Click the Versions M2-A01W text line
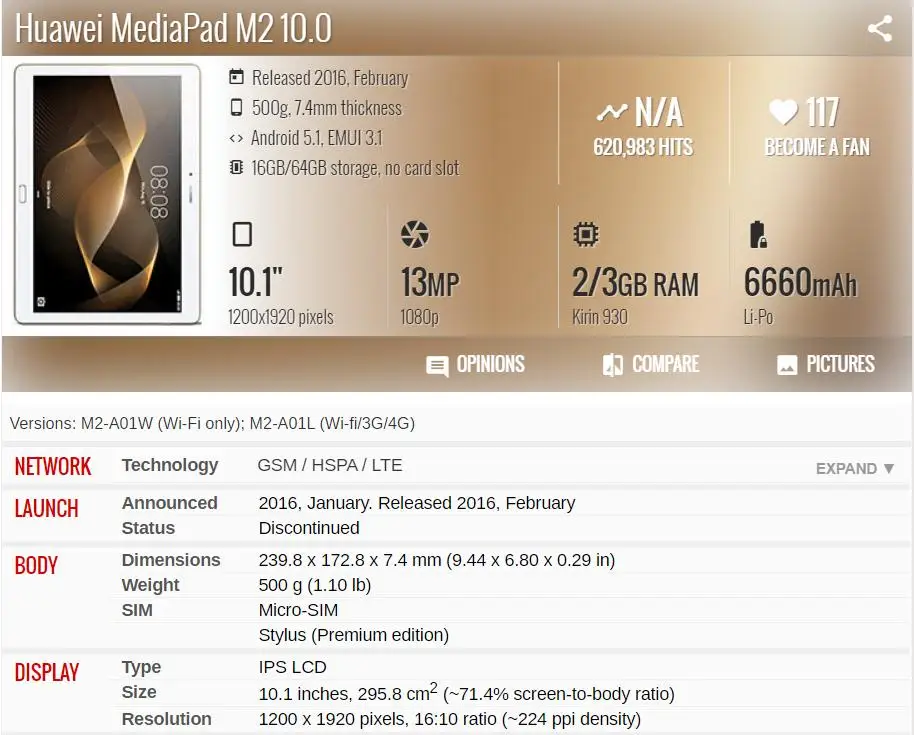 pyautogui.click(x=212, y=423)
